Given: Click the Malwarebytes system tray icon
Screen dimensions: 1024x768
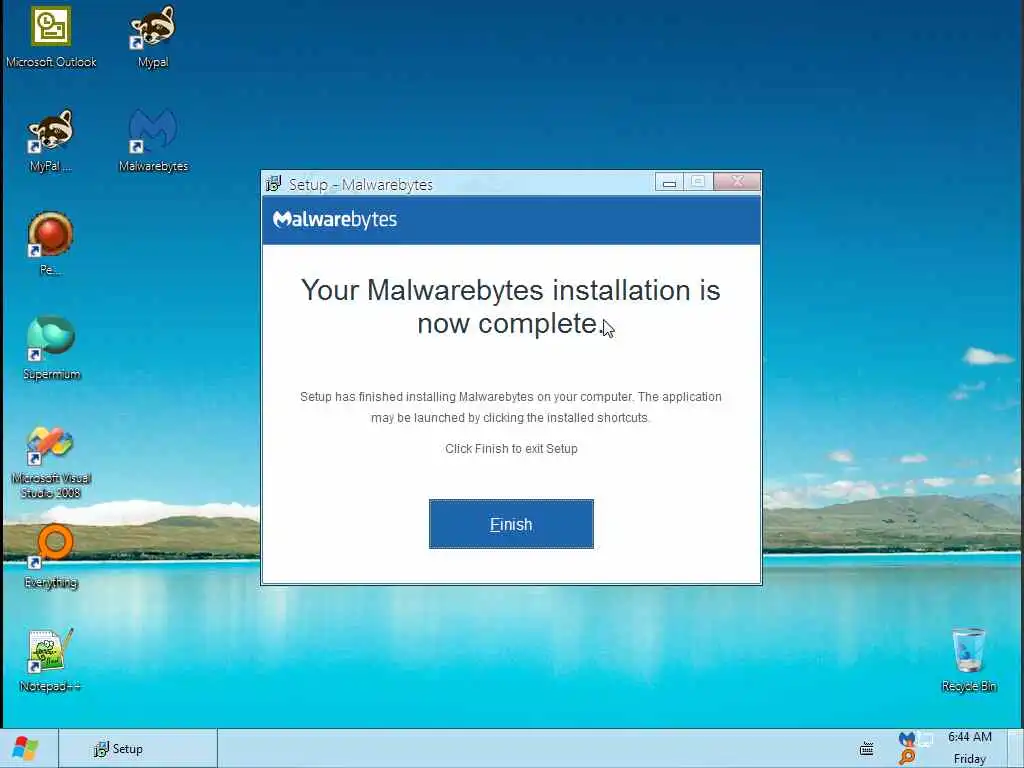Looking at the screenshot, I should pos(906,740).
